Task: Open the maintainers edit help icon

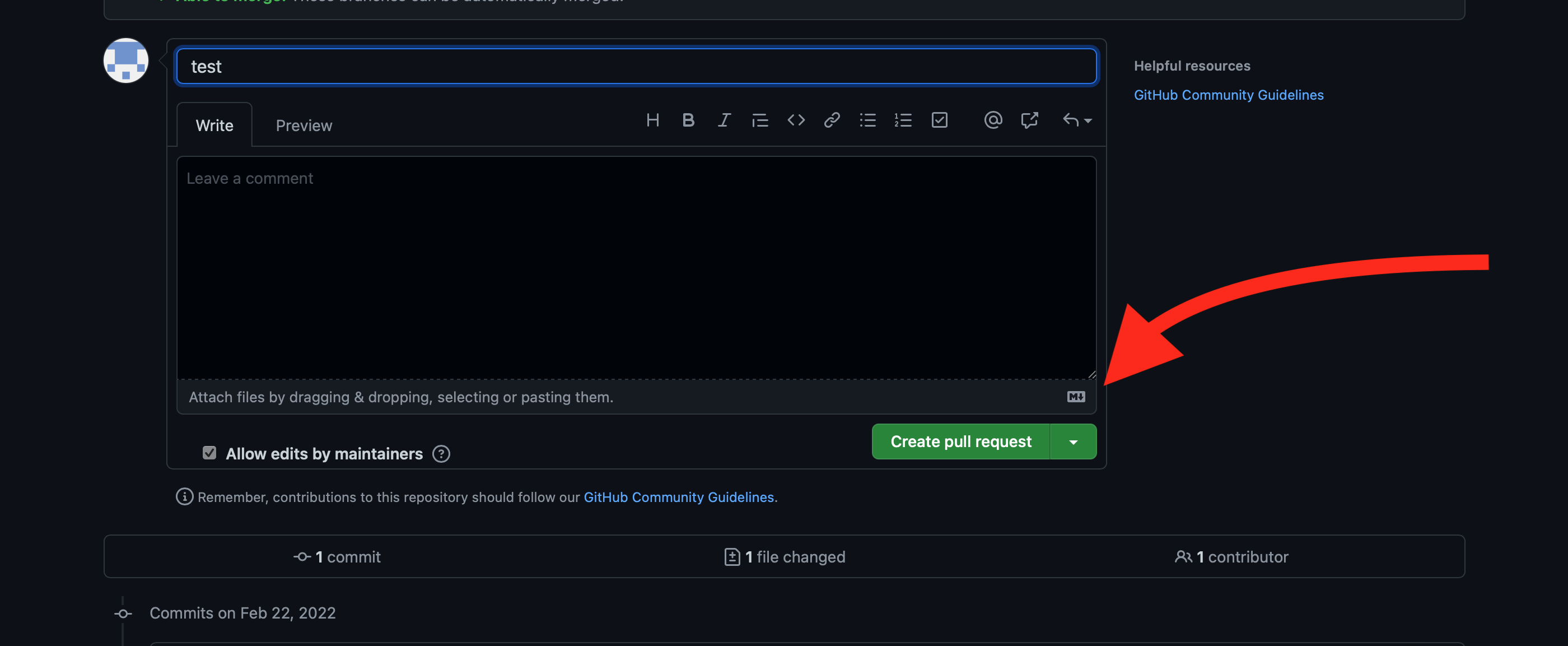Action: coord(441,454)
